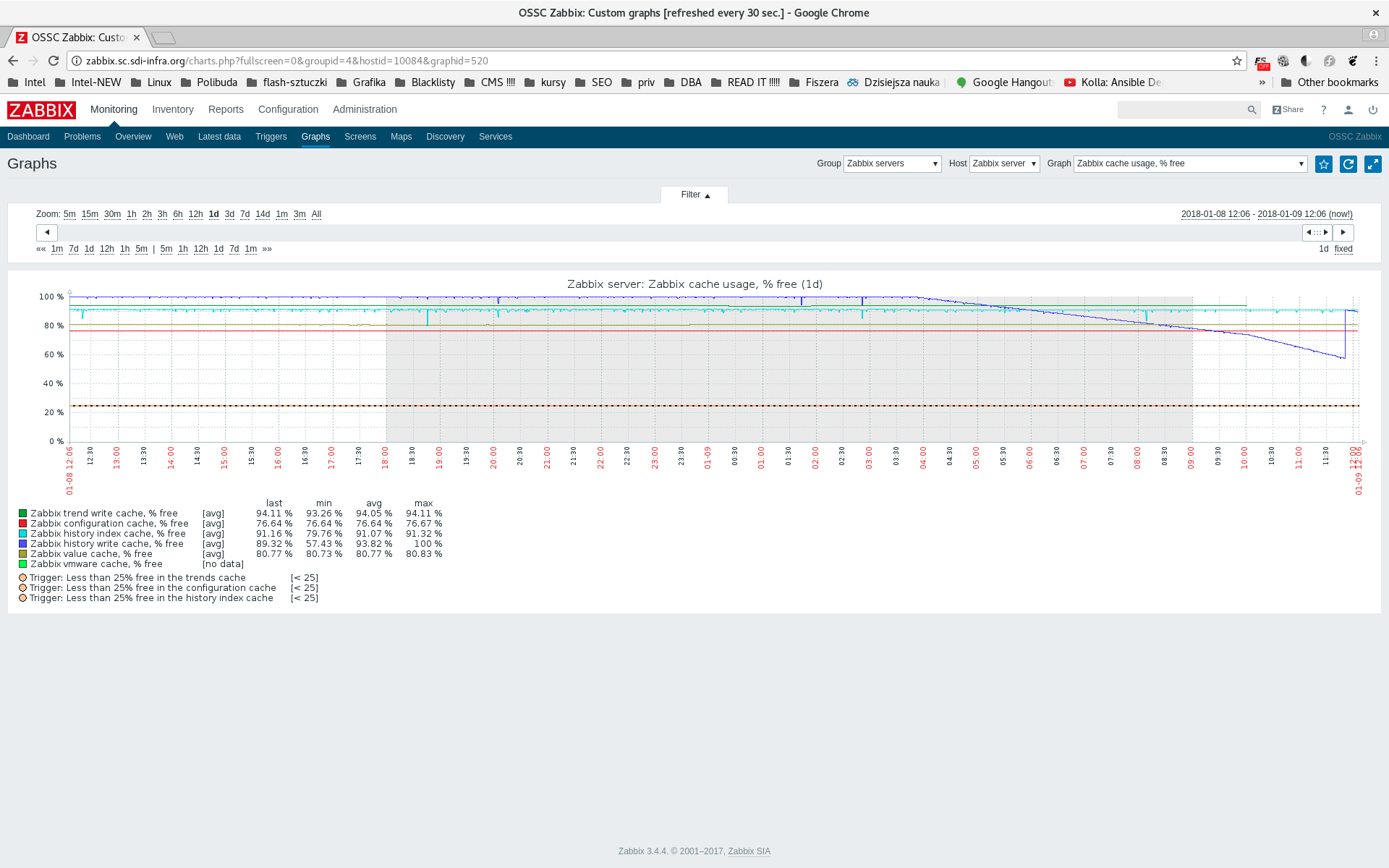Open the Discovery submenu
1389x868 pixels.
445,137
